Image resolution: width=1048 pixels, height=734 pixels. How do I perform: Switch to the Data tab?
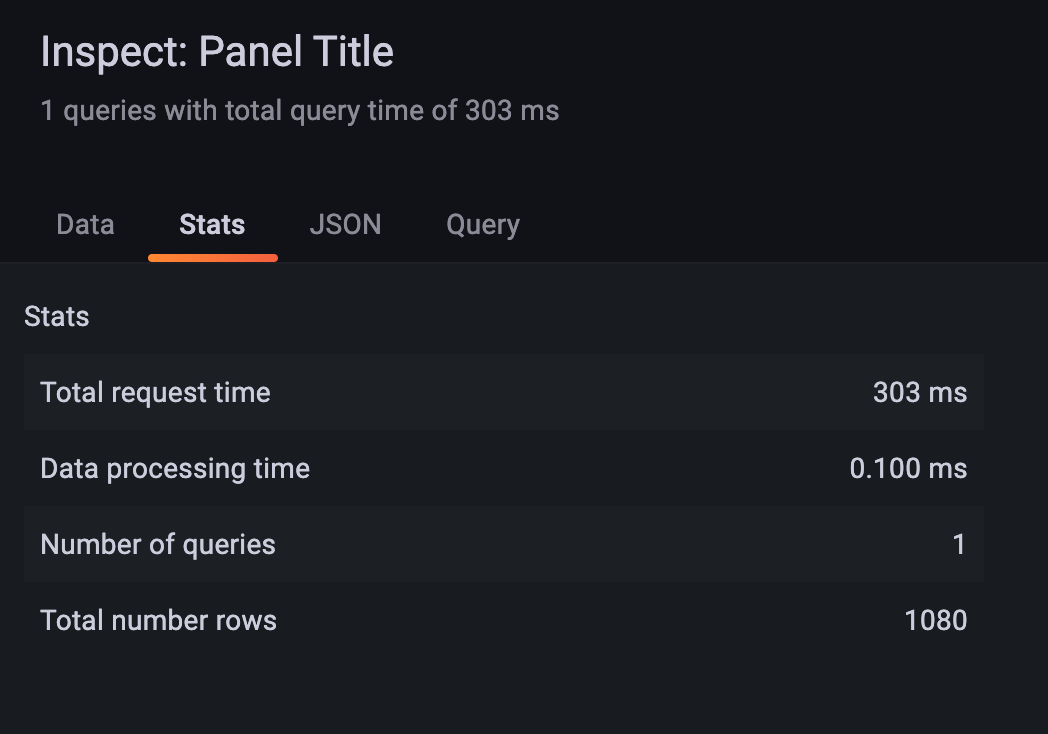tap(84, 224)
